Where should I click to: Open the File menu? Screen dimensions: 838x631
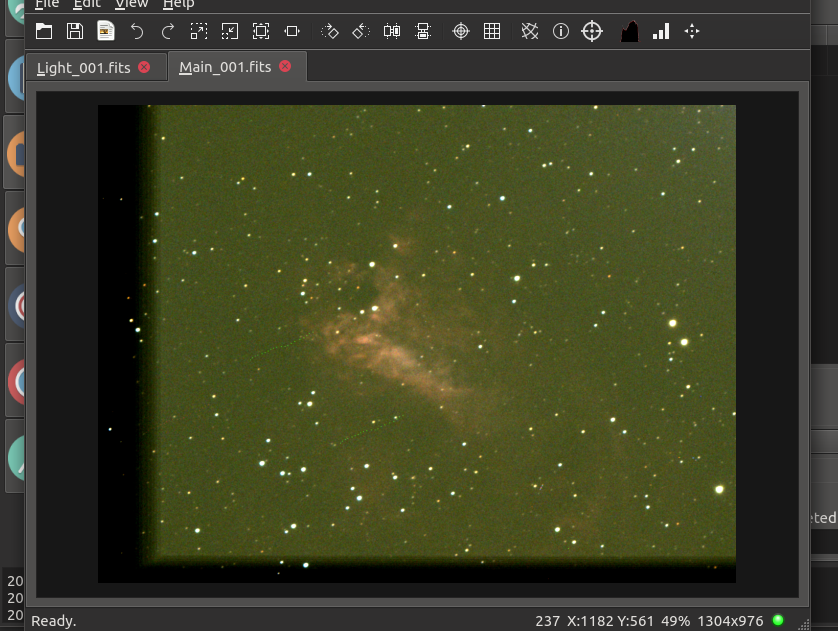47,4
